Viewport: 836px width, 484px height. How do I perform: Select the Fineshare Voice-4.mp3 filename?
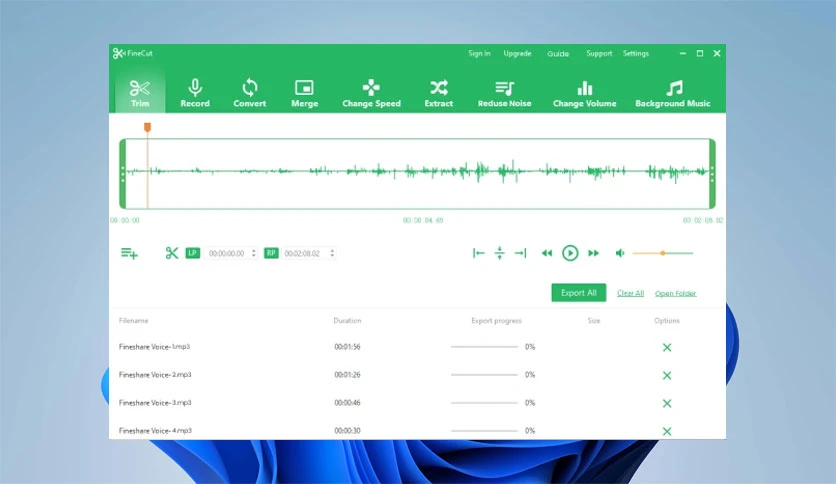coord(155,430)
